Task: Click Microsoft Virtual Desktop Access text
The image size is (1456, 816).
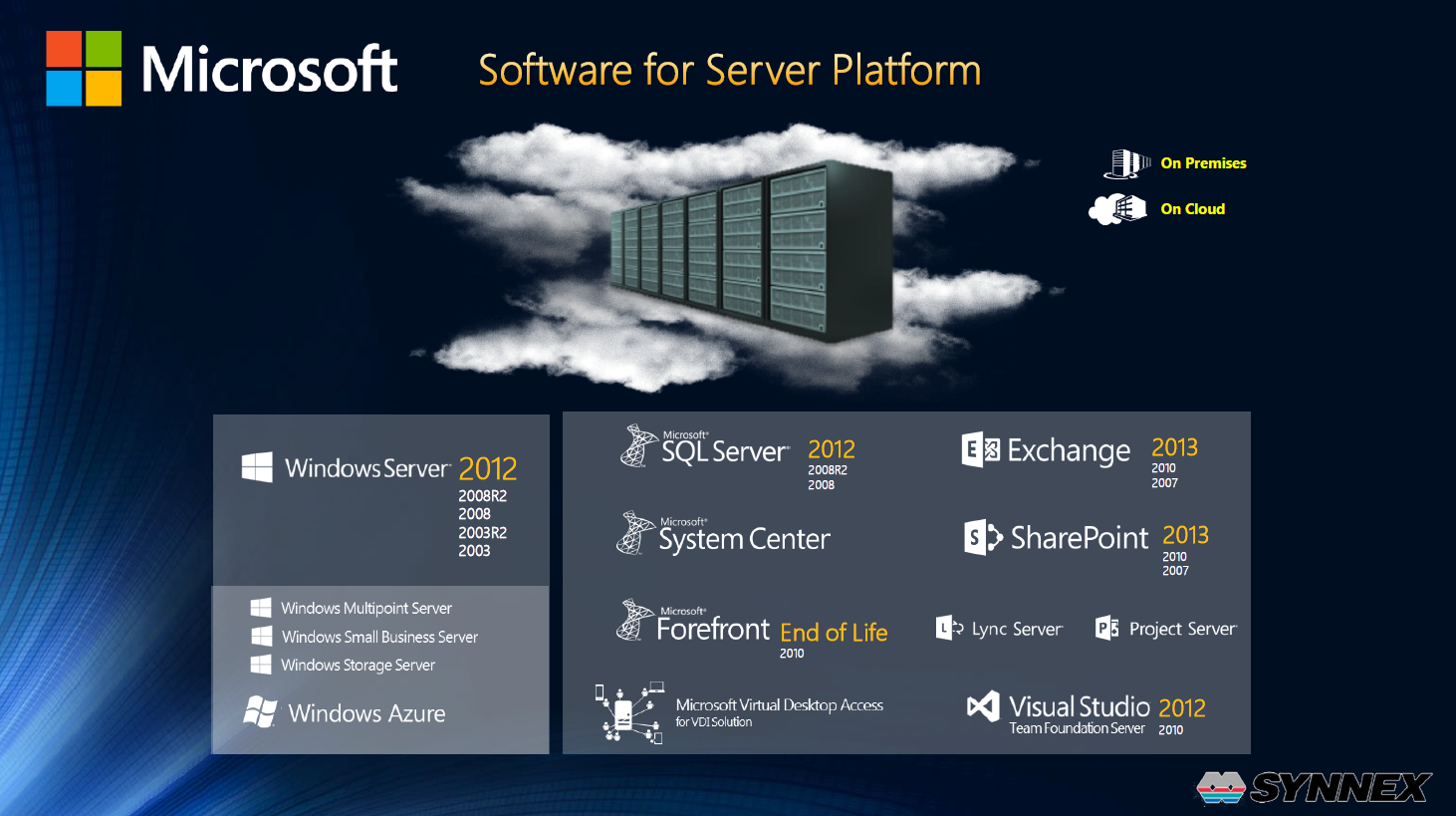Action: pos(780,705)
